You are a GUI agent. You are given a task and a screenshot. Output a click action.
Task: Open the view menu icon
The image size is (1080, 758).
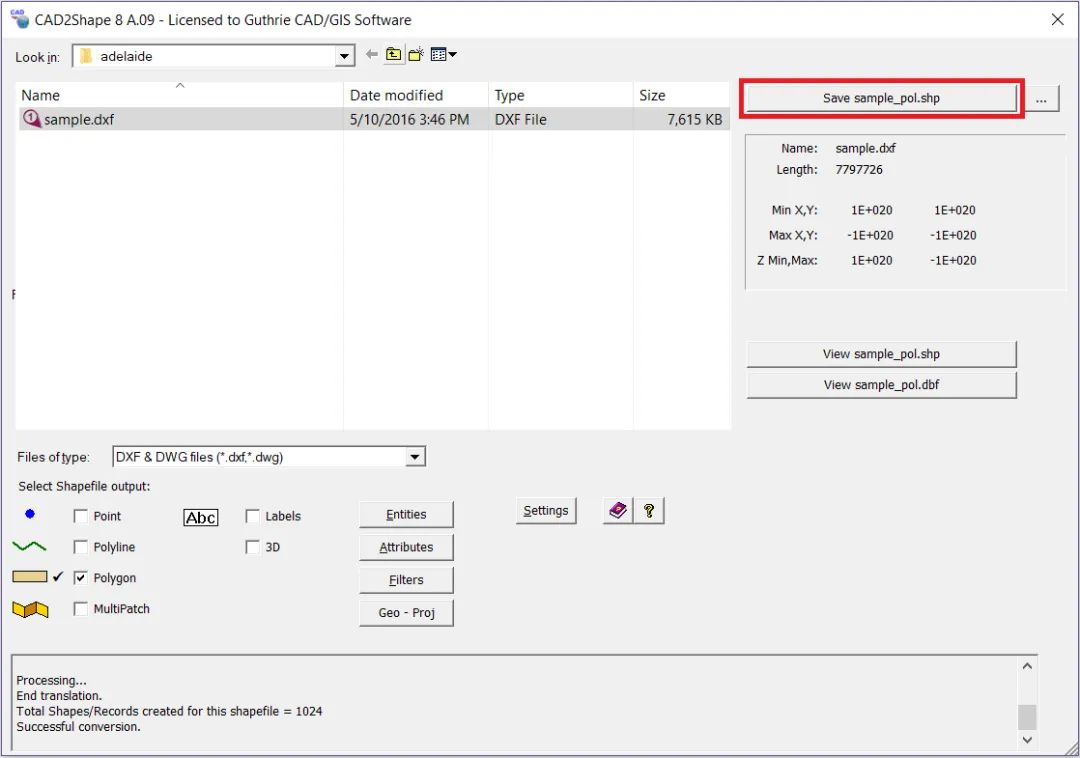pyautogui.click(x=443, y=54)
